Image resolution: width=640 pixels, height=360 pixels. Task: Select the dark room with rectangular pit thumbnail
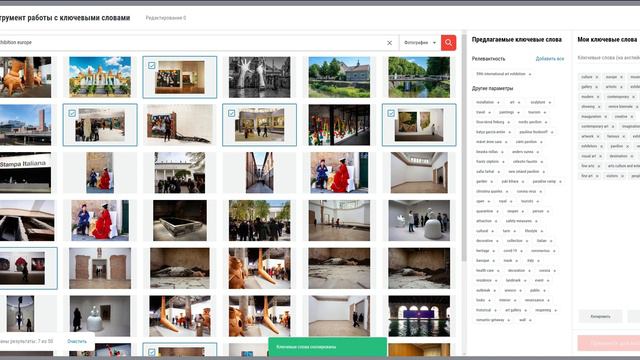point(180,220)
